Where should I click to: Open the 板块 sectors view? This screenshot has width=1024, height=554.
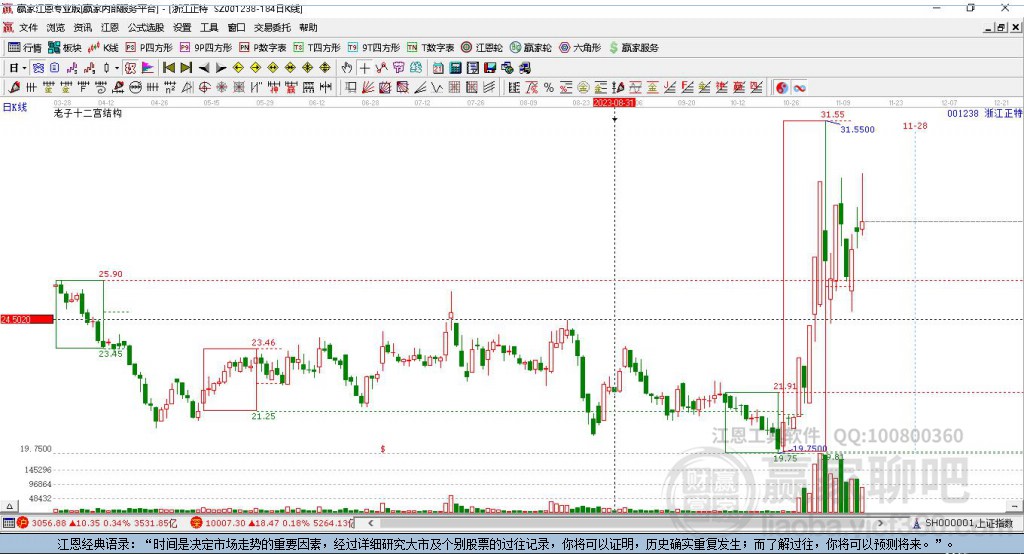pyautogui.click(x=64, y=48)
